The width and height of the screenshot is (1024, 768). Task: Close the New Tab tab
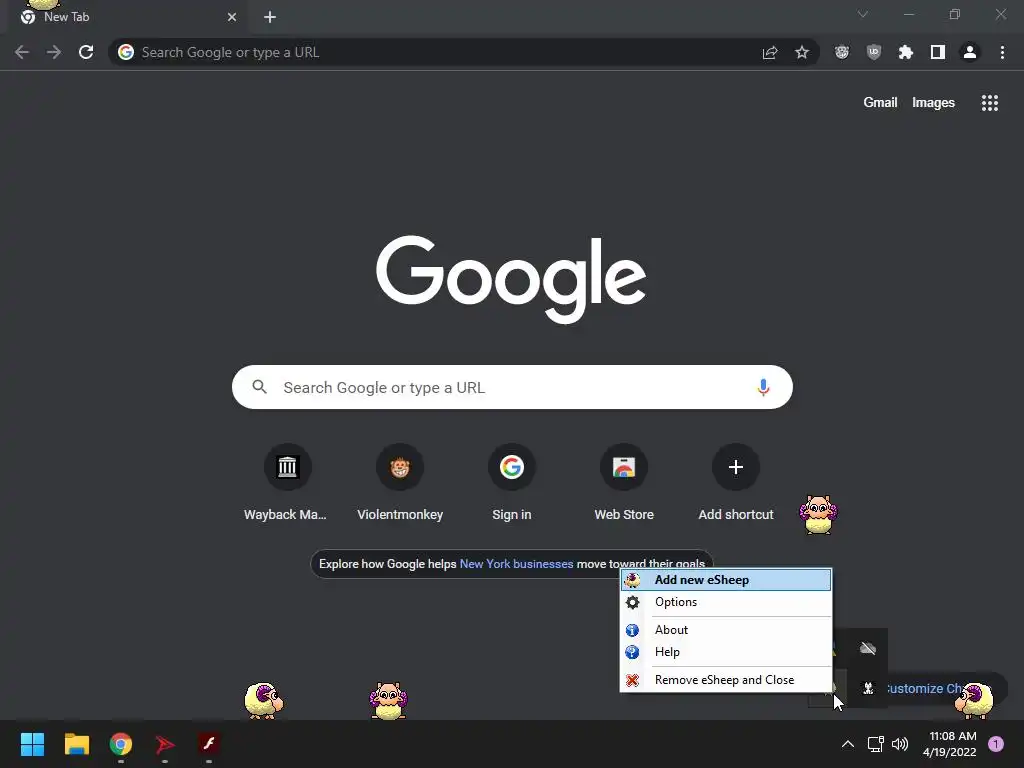tap(232, 17)
